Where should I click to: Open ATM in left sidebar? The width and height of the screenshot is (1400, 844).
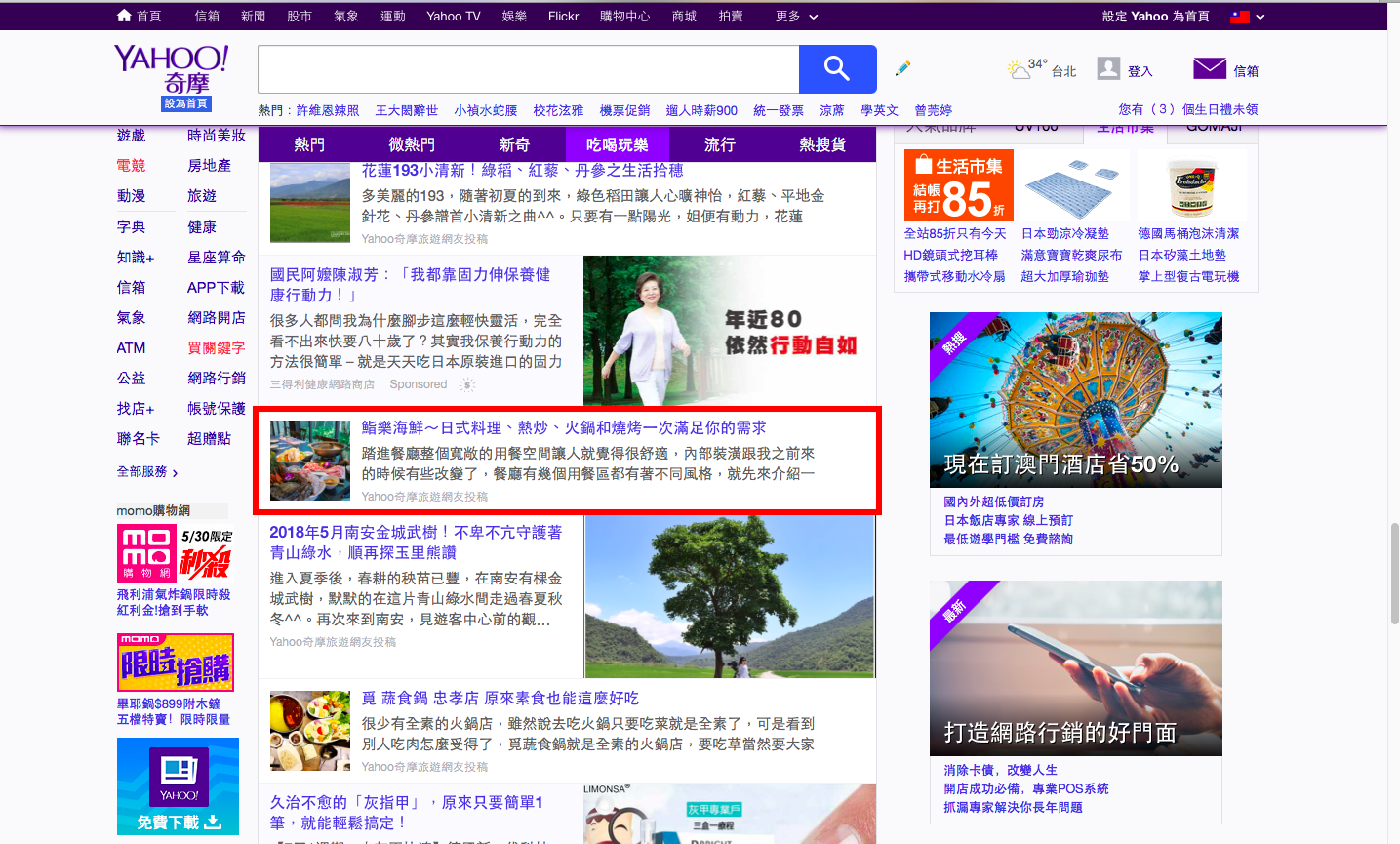pos(131,347)
